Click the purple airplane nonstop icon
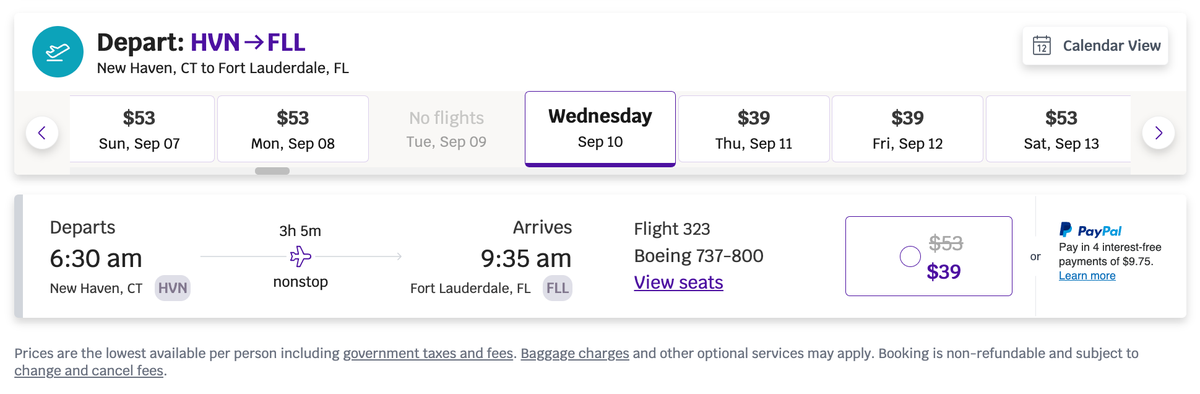Image resolution: width=1200 pixels, height=394 pixels. click(x=301, y=257)
